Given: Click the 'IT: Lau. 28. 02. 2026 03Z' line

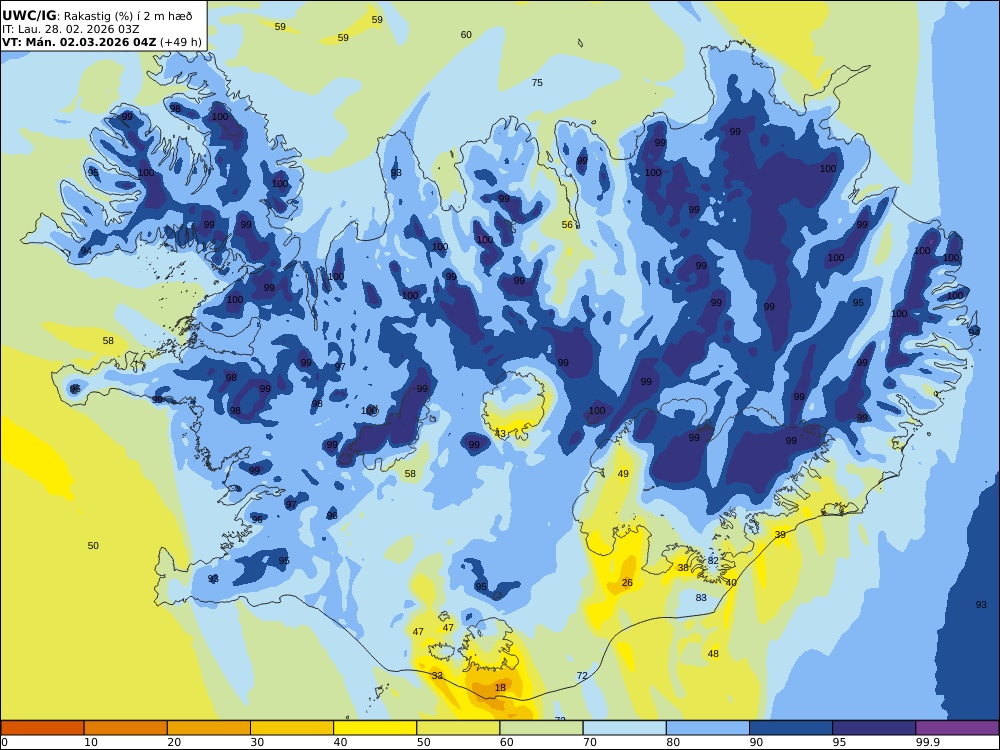Looking at the screenshot, I should [70, 29].
